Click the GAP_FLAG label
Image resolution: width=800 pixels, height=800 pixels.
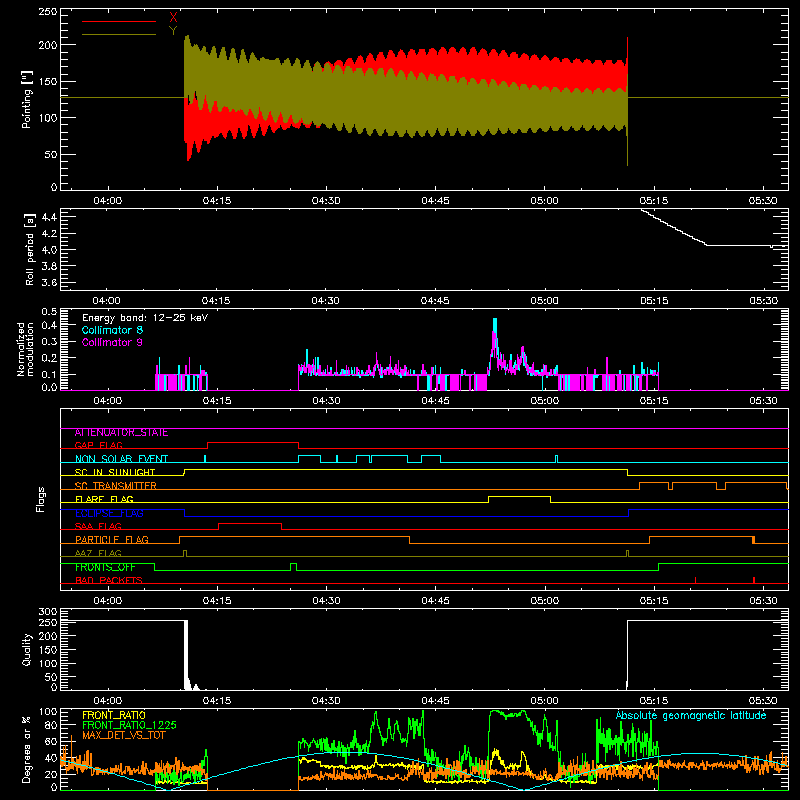(x=98, y=445)
